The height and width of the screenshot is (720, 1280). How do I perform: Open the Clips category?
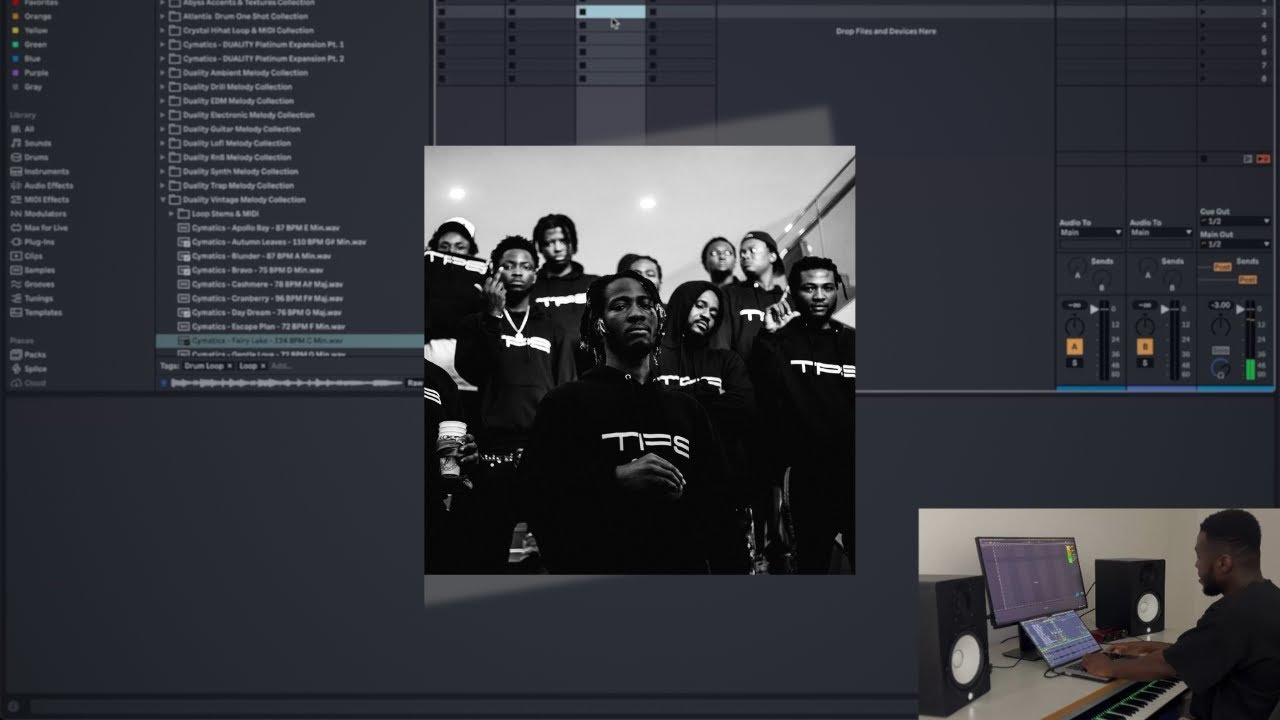click(27, 256)
